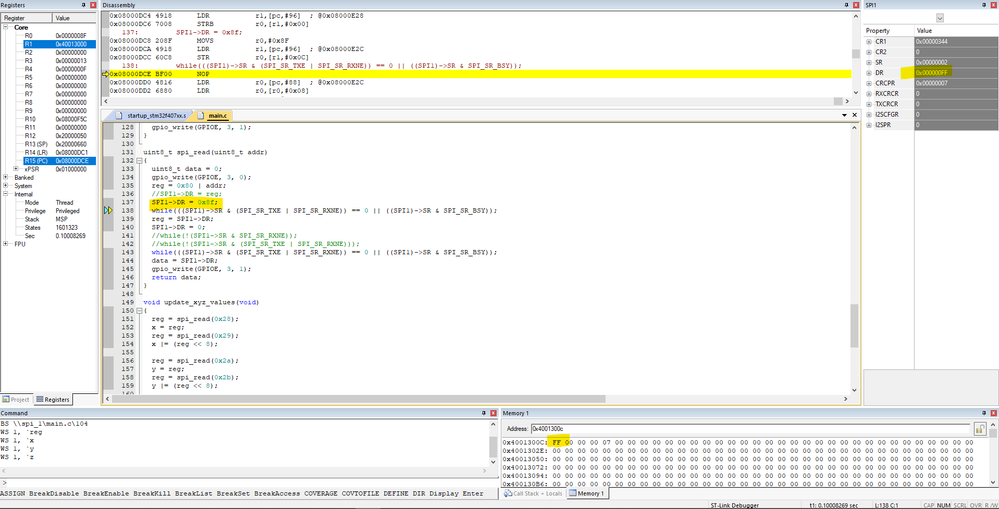The image size is (999, 509).
Task: Switch to the Project tab
Action: pyautogui.click(x=16, y=399)
